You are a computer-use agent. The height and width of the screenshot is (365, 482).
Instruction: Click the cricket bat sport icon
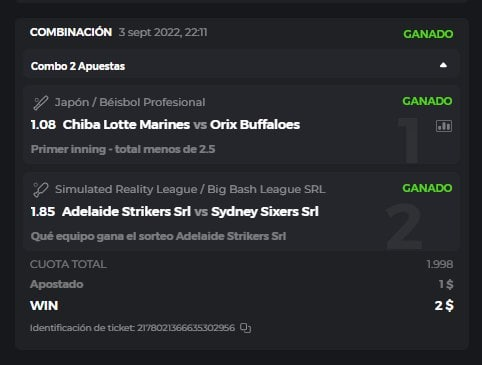click(x=41, y=190)
